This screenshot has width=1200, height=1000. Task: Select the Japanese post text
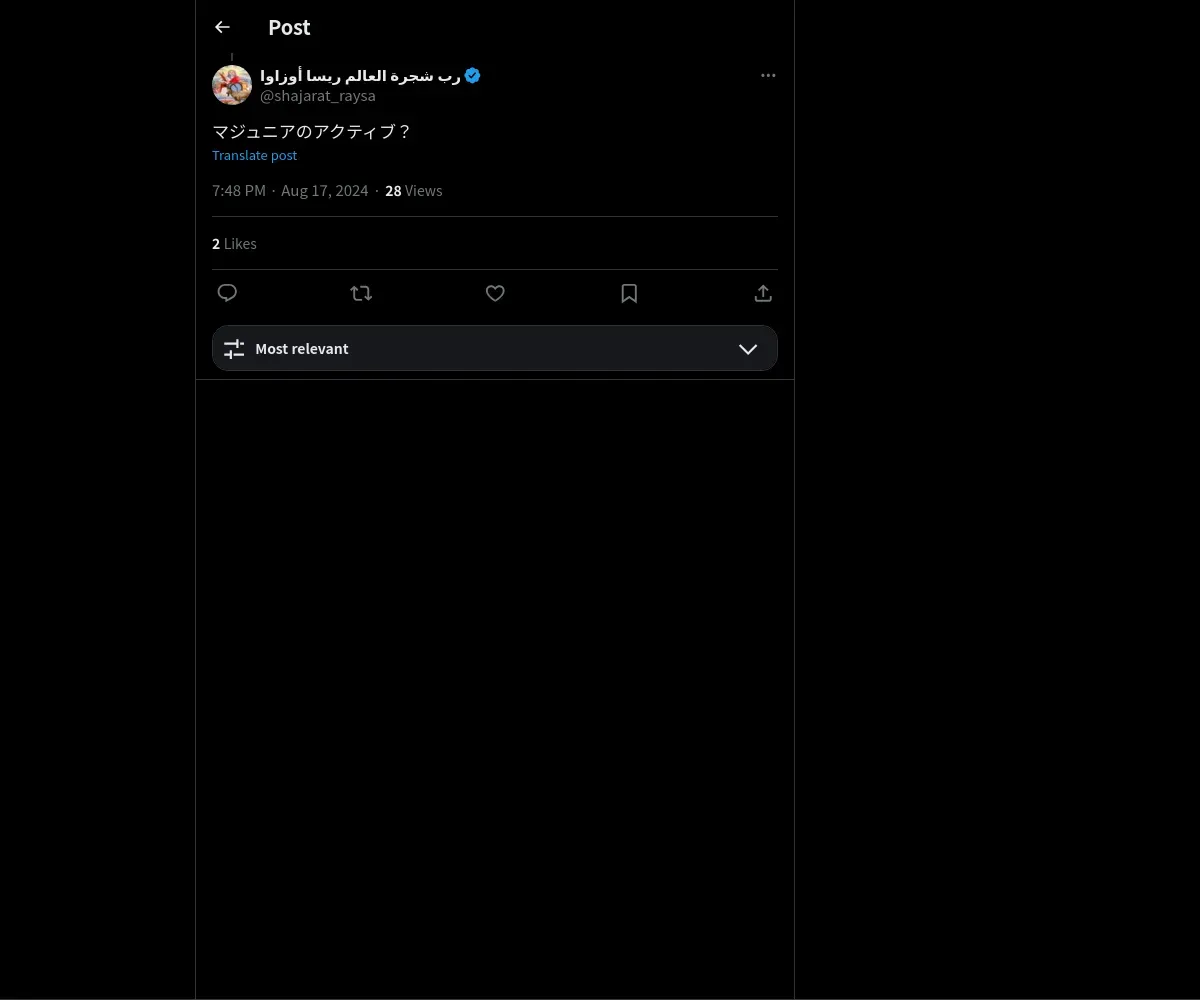tap(311, 132)
